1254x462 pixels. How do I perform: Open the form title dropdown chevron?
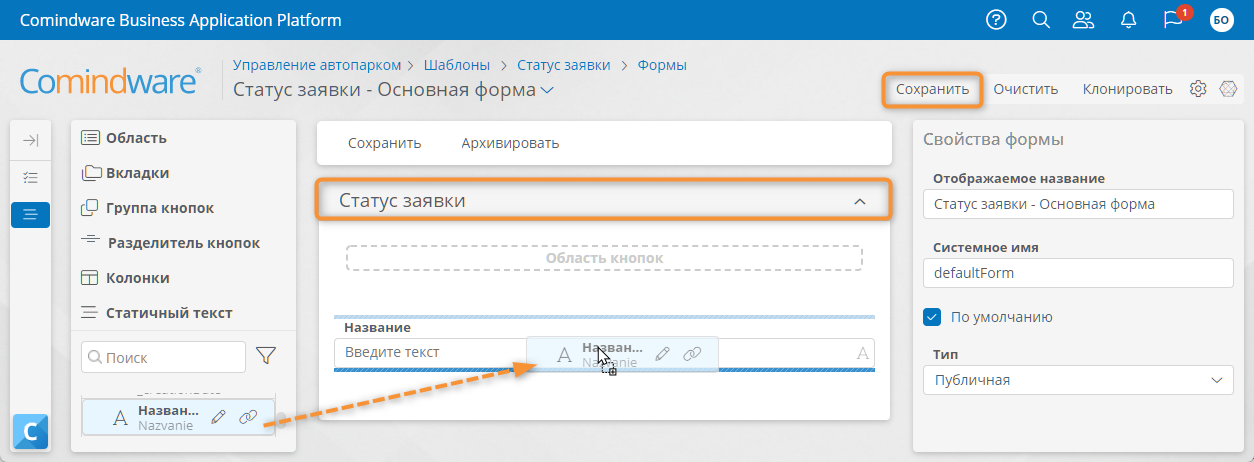547,91
